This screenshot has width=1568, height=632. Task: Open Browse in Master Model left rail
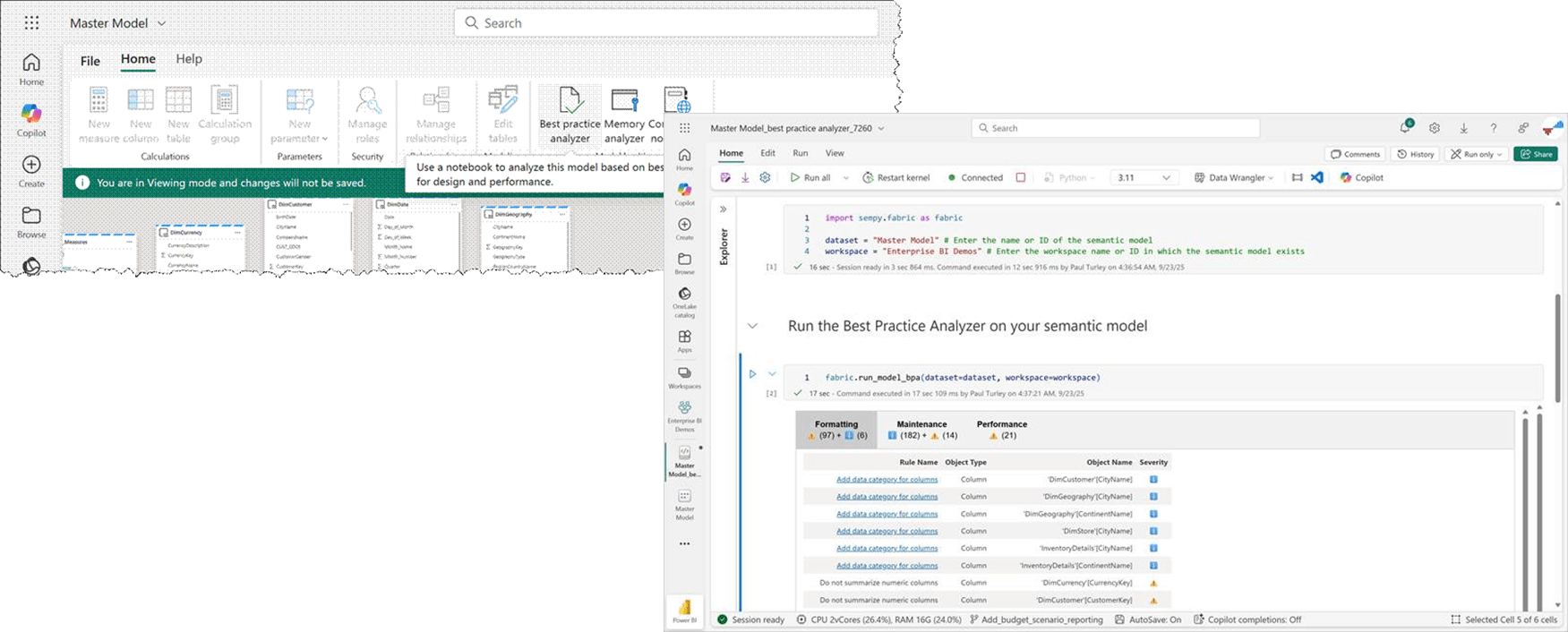tap(31, 222)
